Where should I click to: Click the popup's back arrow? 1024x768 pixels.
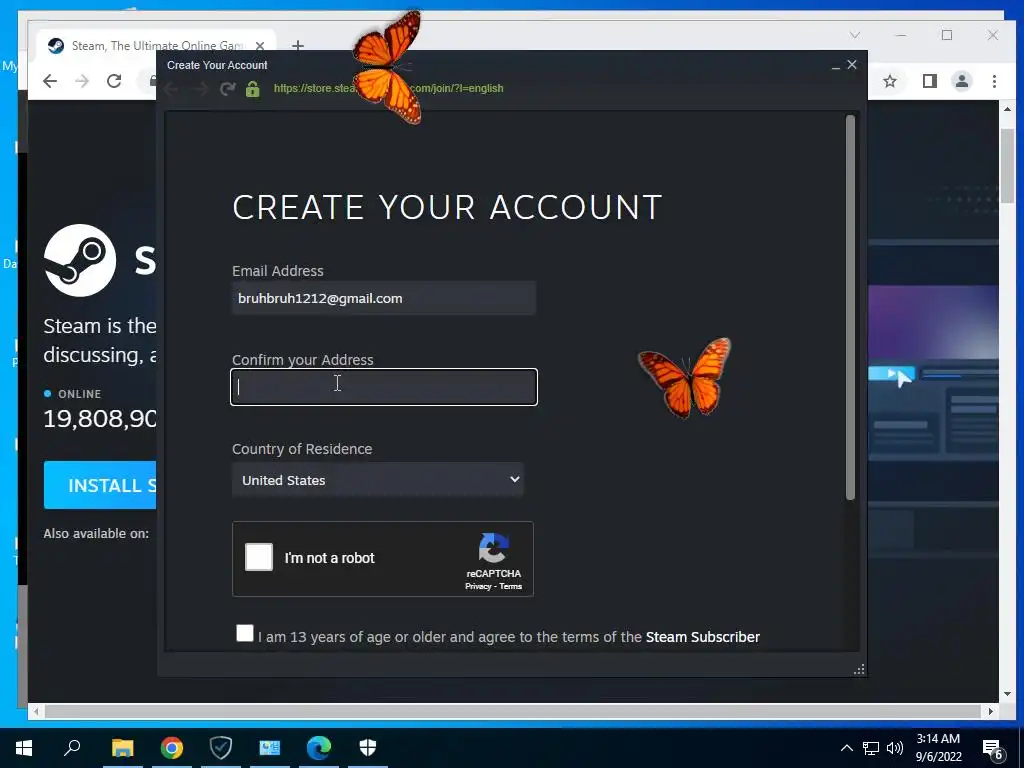(x=172, y=89)
